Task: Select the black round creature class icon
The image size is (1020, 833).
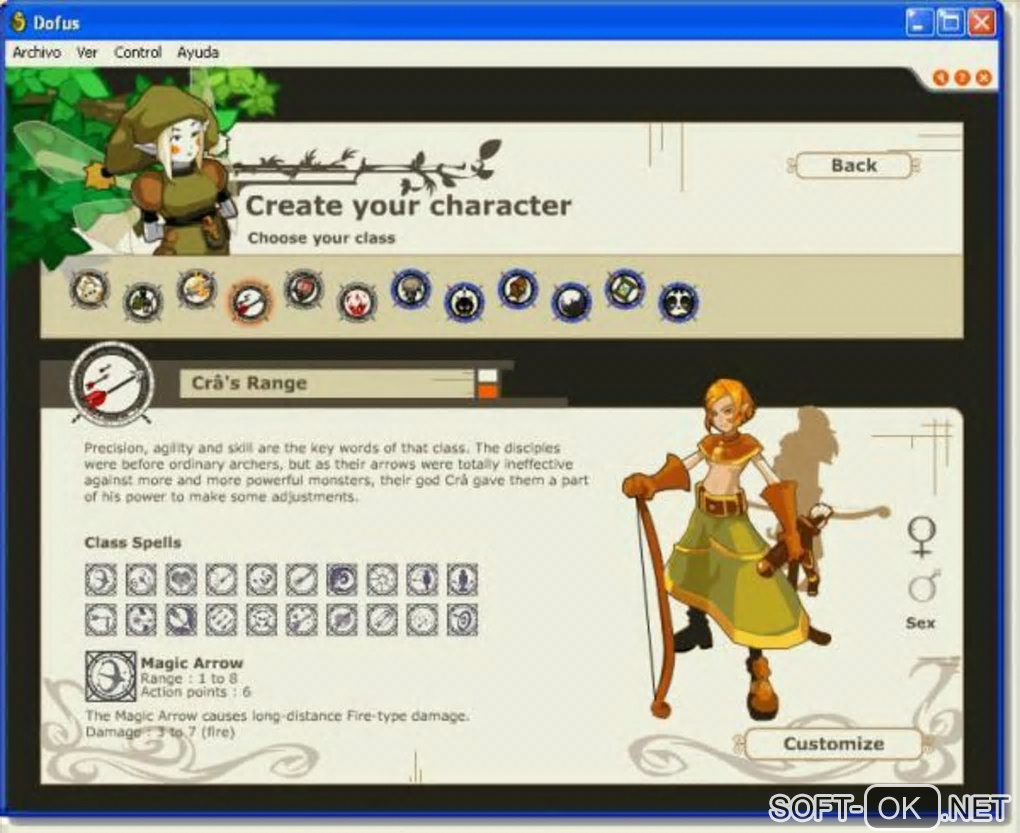Action: 464,302
